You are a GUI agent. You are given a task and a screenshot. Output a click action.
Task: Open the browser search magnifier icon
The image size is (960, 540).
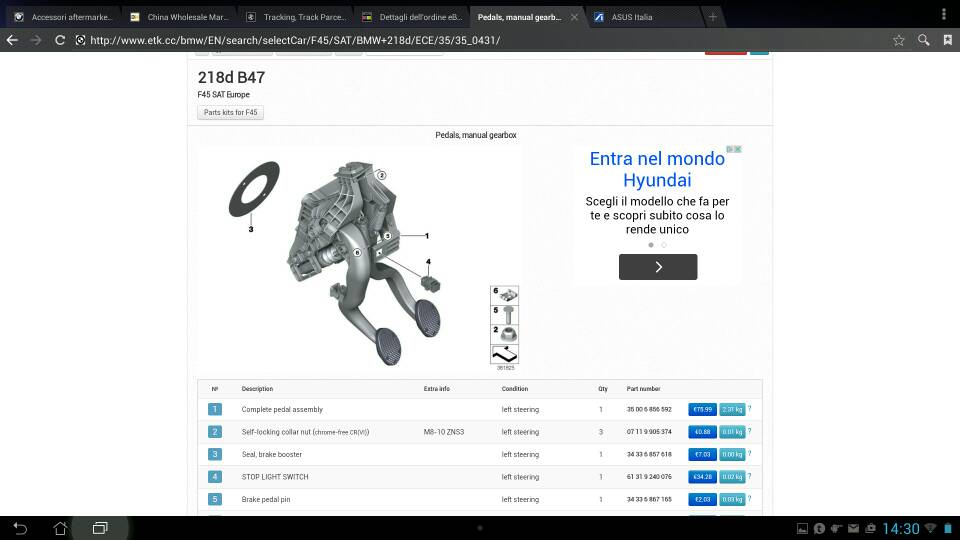pyautogui.click(x=923, y=40)
